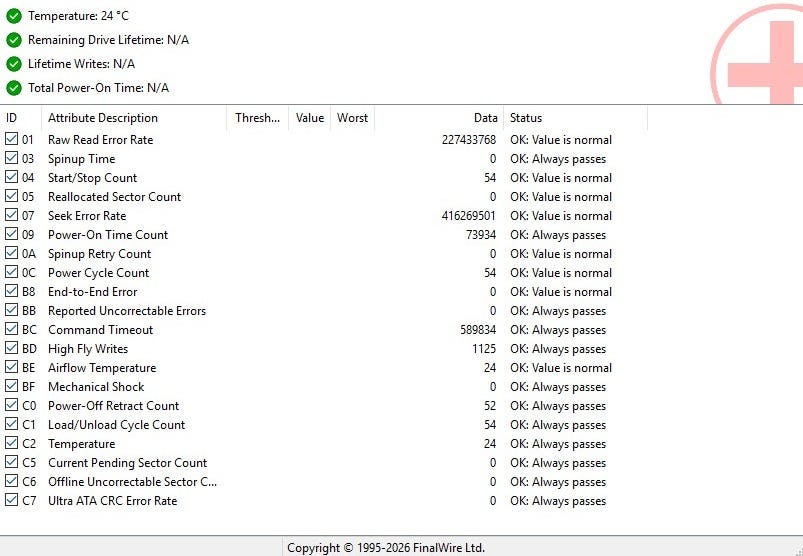Uncheck the BE Airflow Temperature checkbox
This screenshot has width=803, height=556.
(11, 367)
